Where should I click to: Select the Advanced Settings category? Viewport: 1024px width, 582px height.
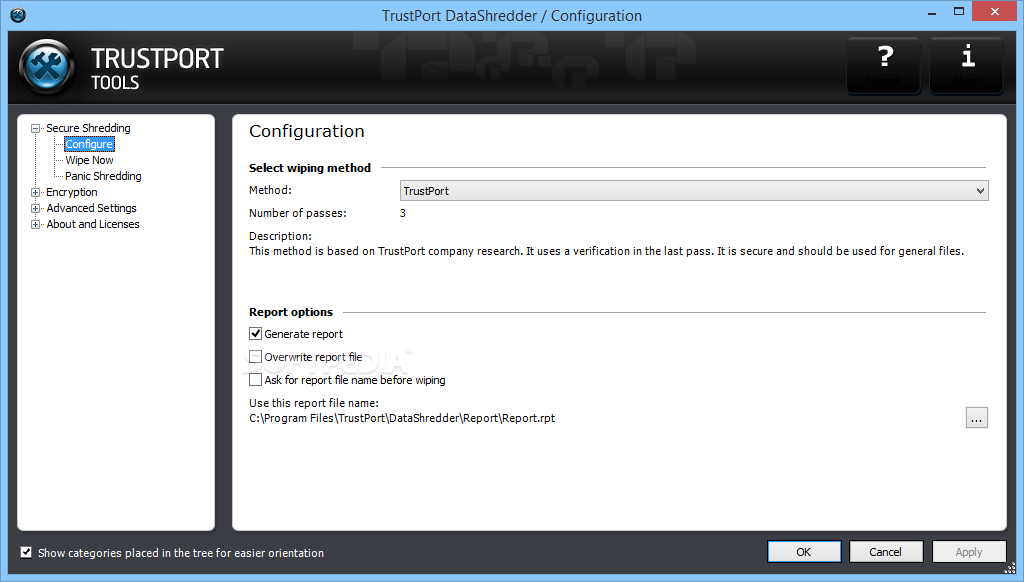(x=91, y=208)
